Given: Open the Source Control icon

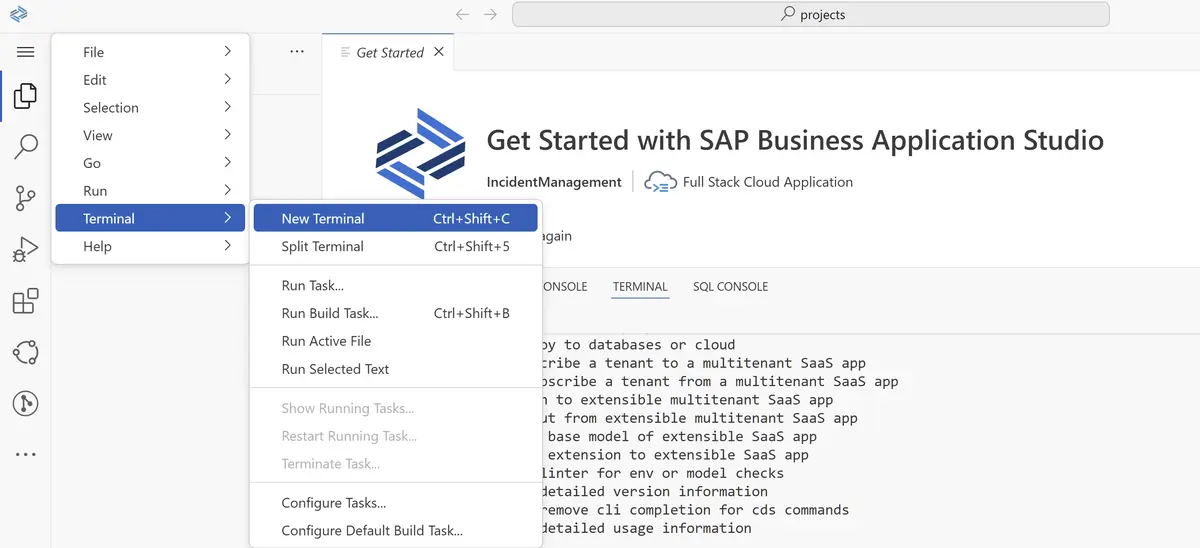Looking at the screenshot, I should [x=26, y=198].
